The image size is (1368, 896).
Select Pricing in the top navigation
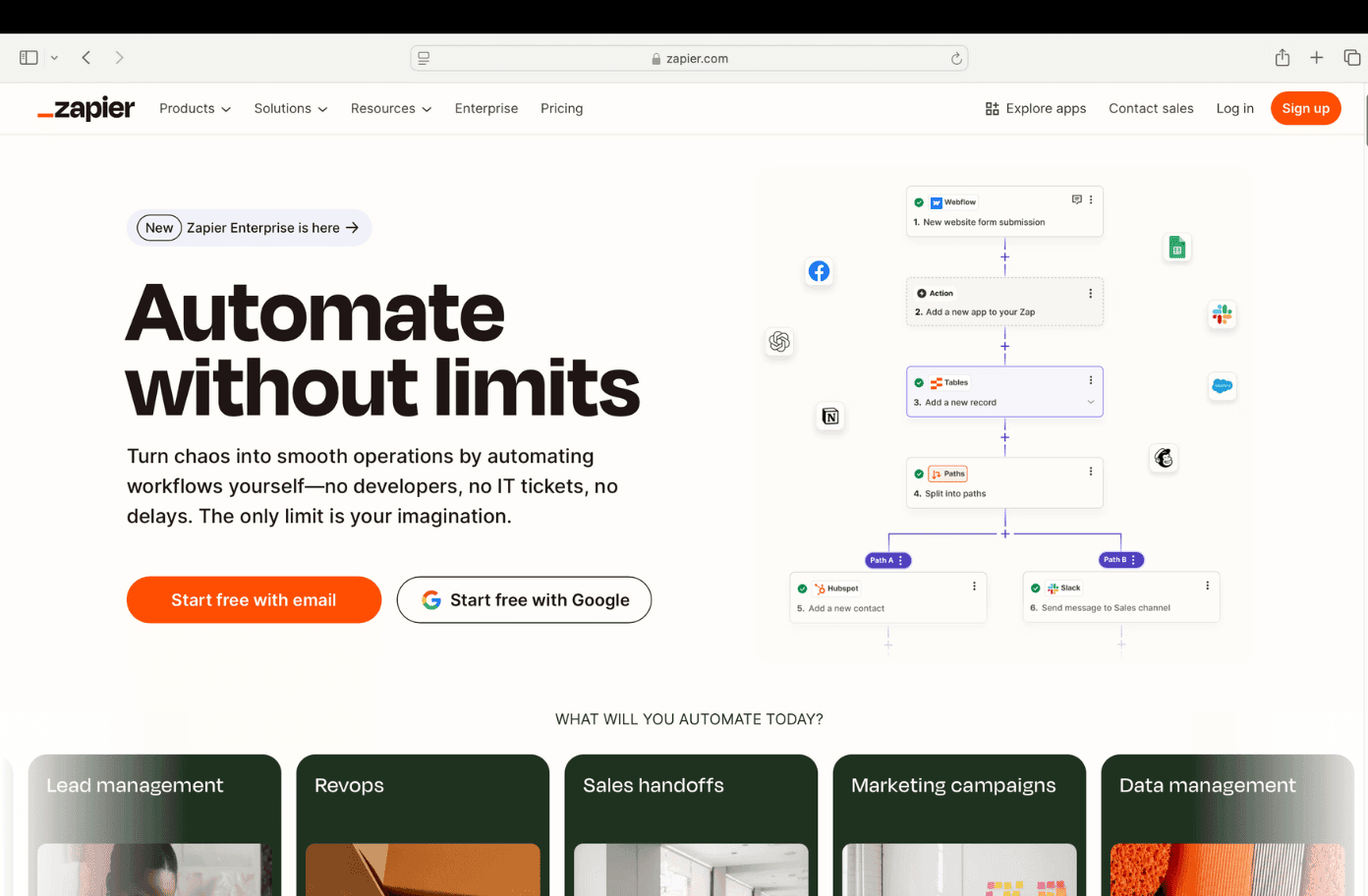pyautogui.click(x=561, y=108)
